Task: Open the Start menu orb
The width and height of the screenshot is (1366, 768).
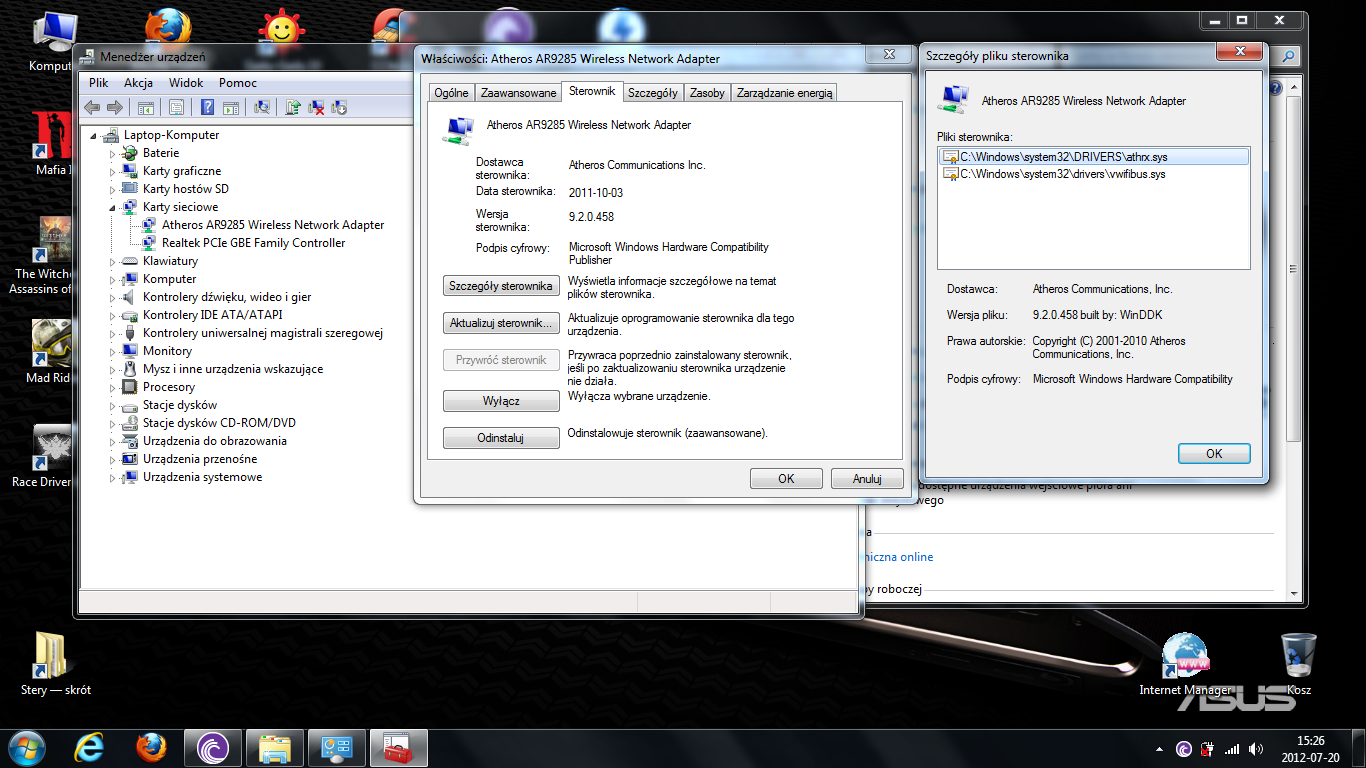Action: (27, 748)
